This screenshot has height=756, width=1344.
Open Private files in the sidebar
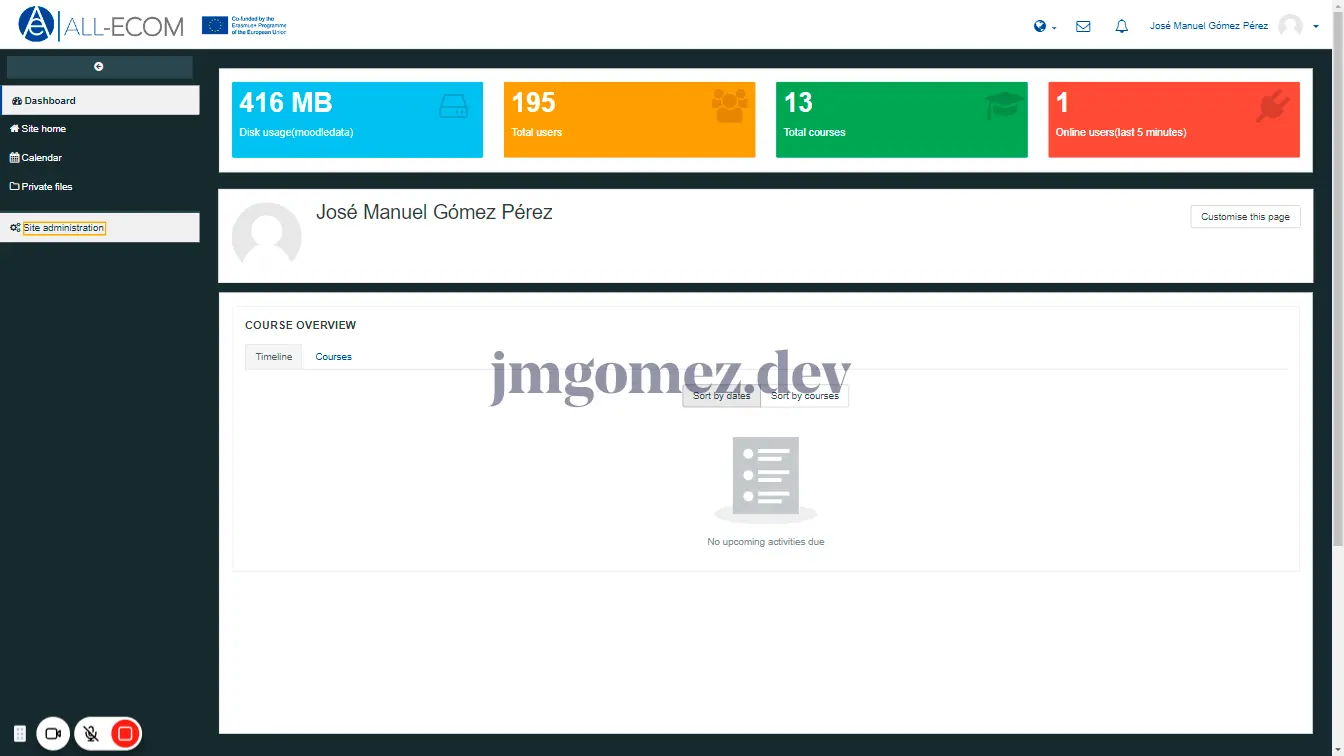[x=46, y=187]
